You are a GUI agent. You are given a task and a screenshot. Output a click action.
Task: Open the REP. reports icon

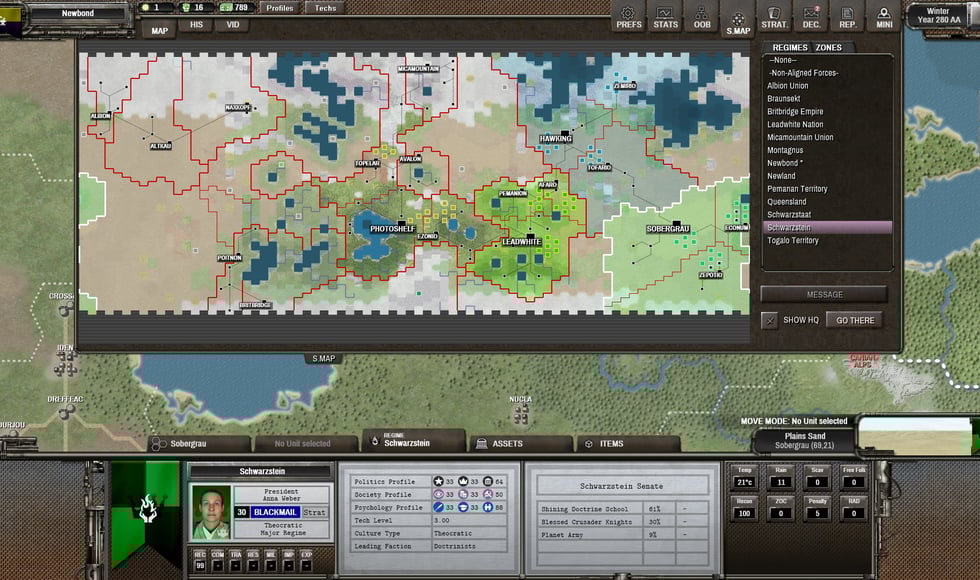coord(848,16)
